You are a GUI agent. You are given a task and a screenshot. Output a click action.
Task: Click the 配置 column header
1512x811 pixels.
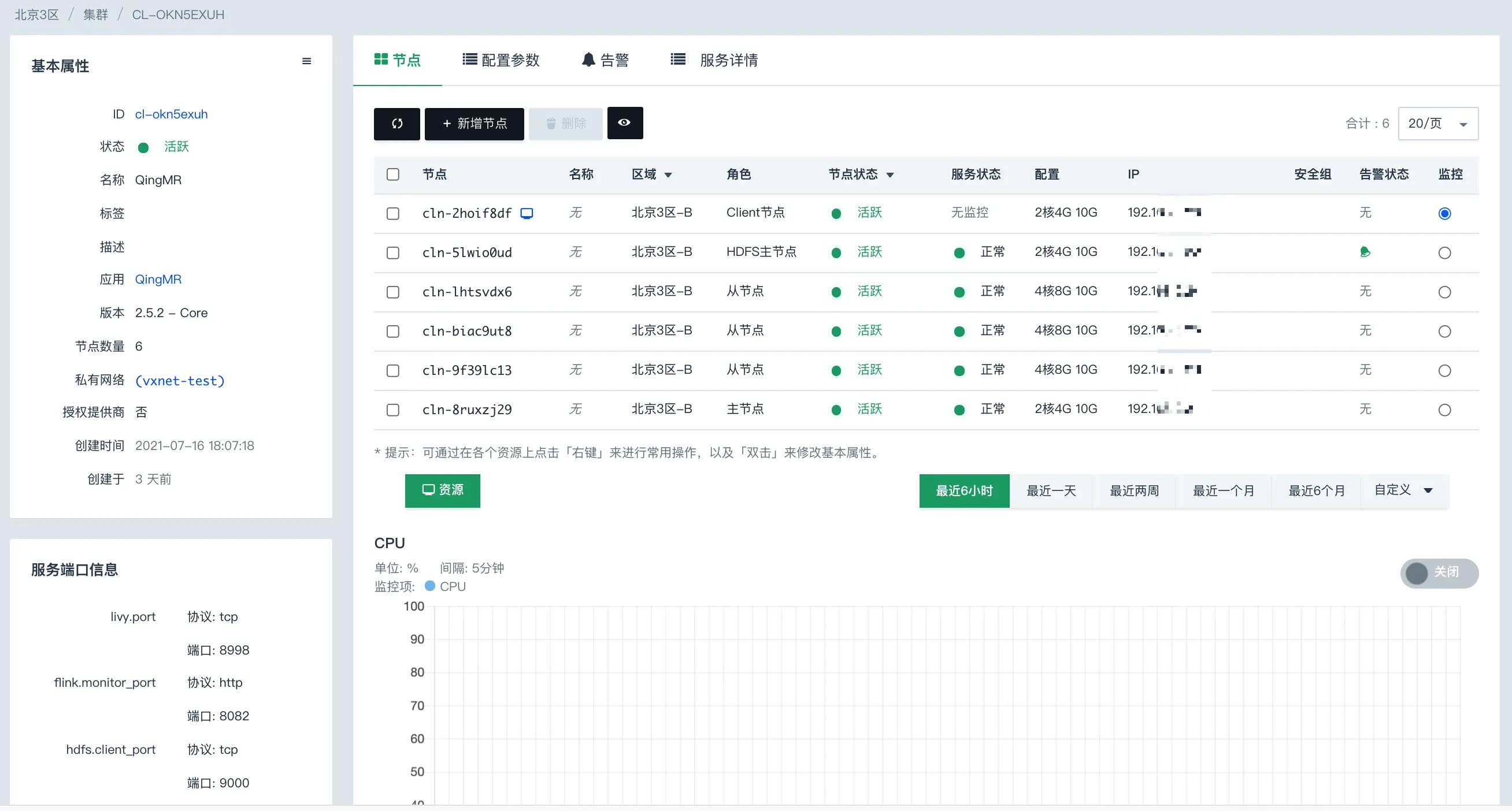(x=1047, y=174)
